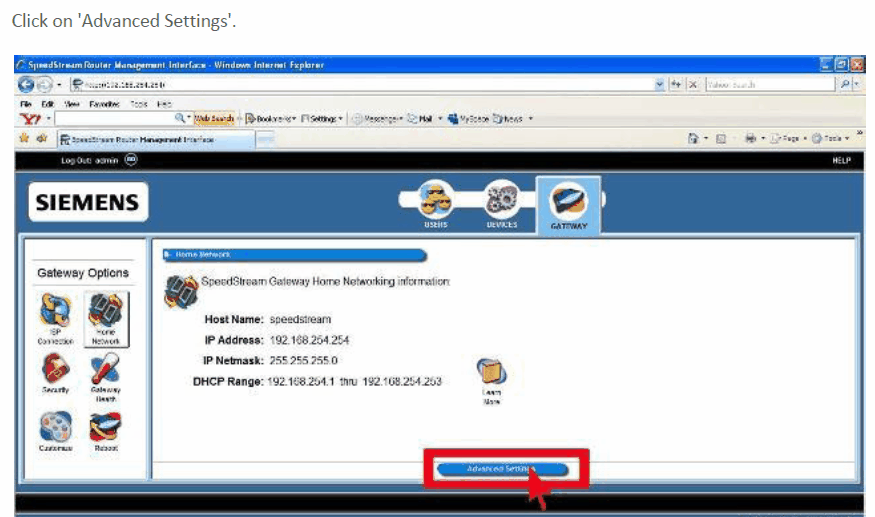Click the search magnifier icon
This screenshot has width=875, height=517.
pyautogui.click(x=844, y=84)
